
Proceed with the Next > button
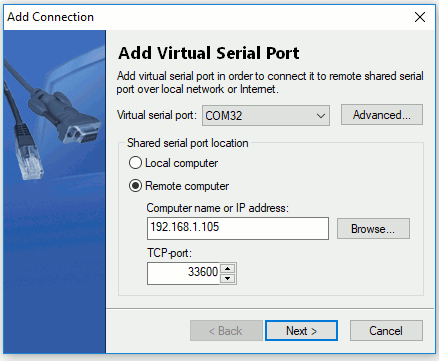(301, 331)
